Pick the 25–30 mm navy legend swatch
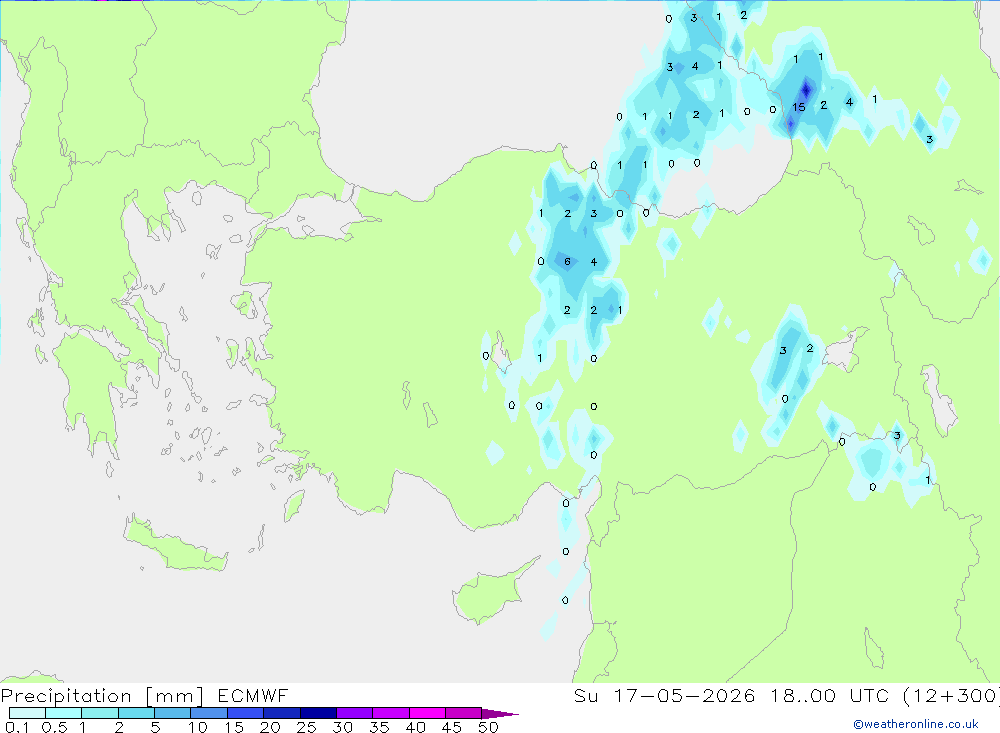Viewport: 1000px width, 733px height. [318, 713]
